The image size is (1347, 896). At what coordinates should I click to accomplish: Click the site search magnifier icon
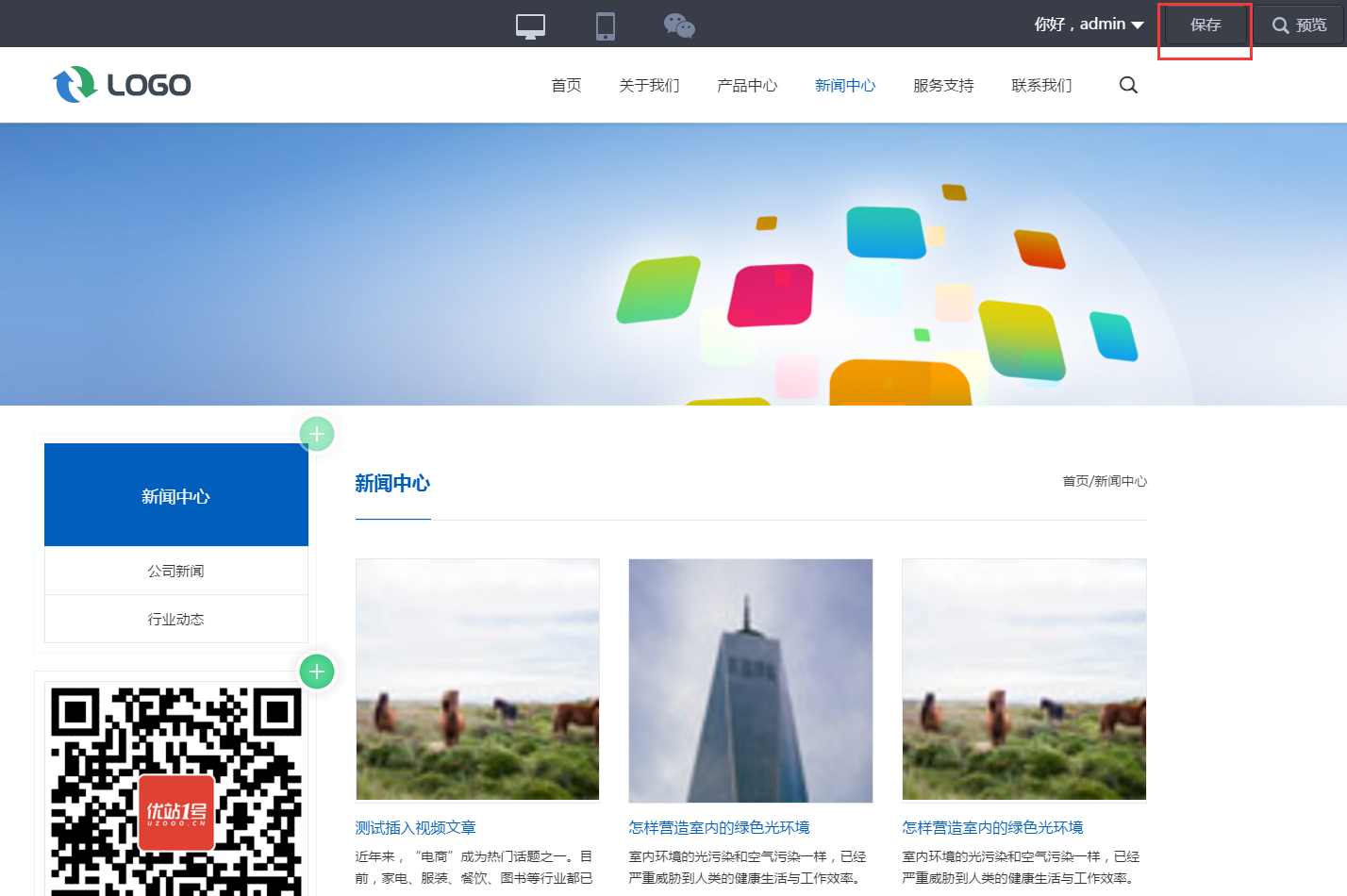tap(1128, 85)
